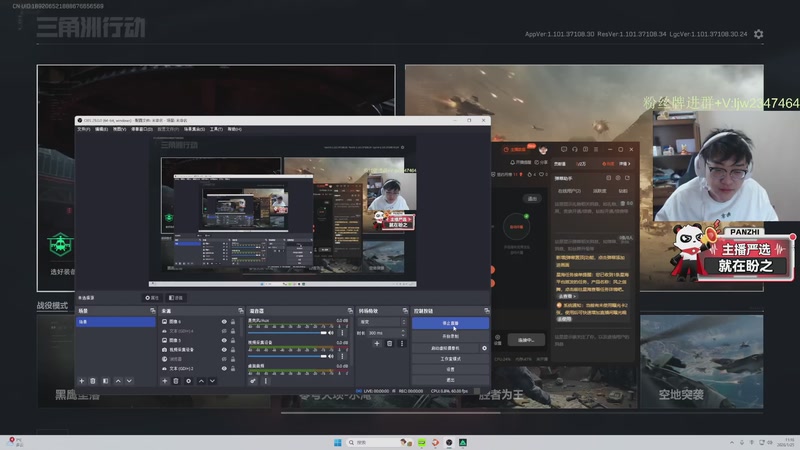The image size is (800, 450).
Task: Delete selected scene with Scenes panel trash icon
Action: tap(93, 381)
